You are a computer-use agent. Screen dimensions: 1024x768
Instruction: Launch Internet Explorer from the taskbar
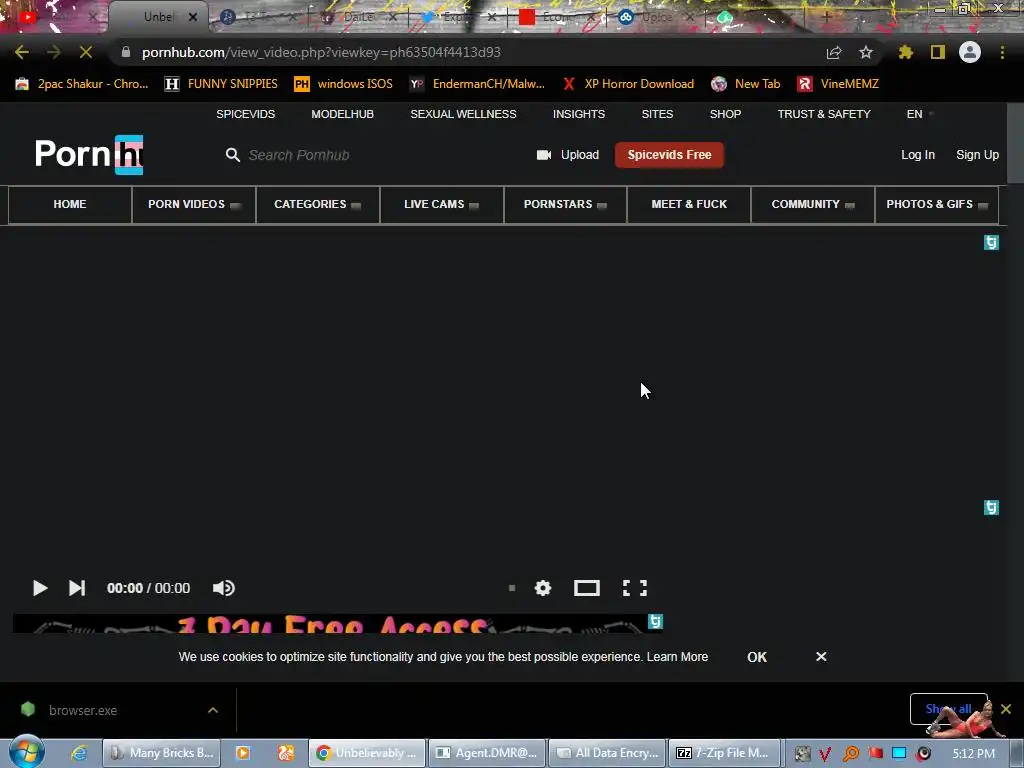pos(79,753)
